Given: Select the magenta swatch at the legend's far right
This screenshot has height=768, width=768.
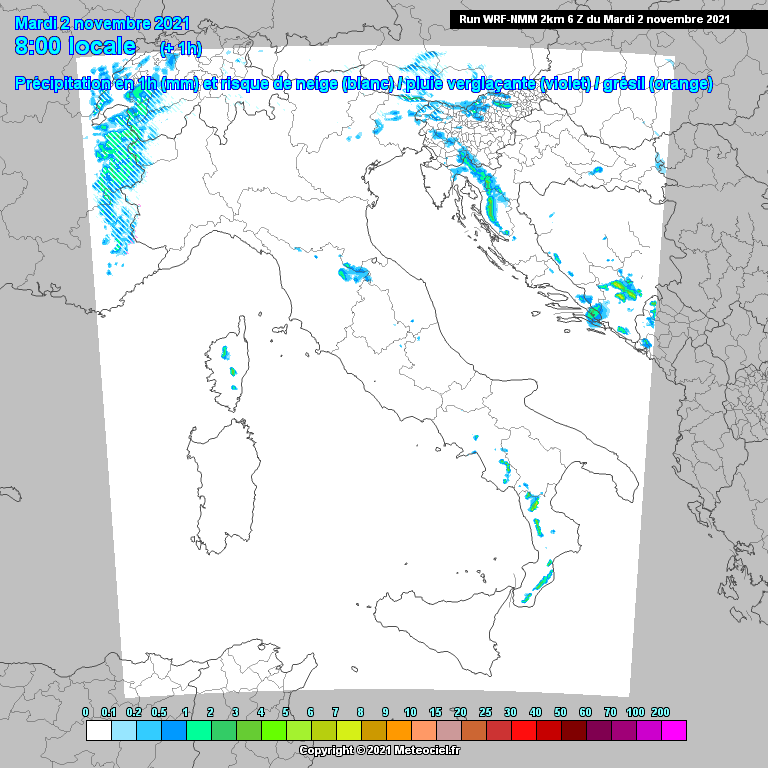Looking at the screenshot, I should pyautogui.click(x=673, y=731).
